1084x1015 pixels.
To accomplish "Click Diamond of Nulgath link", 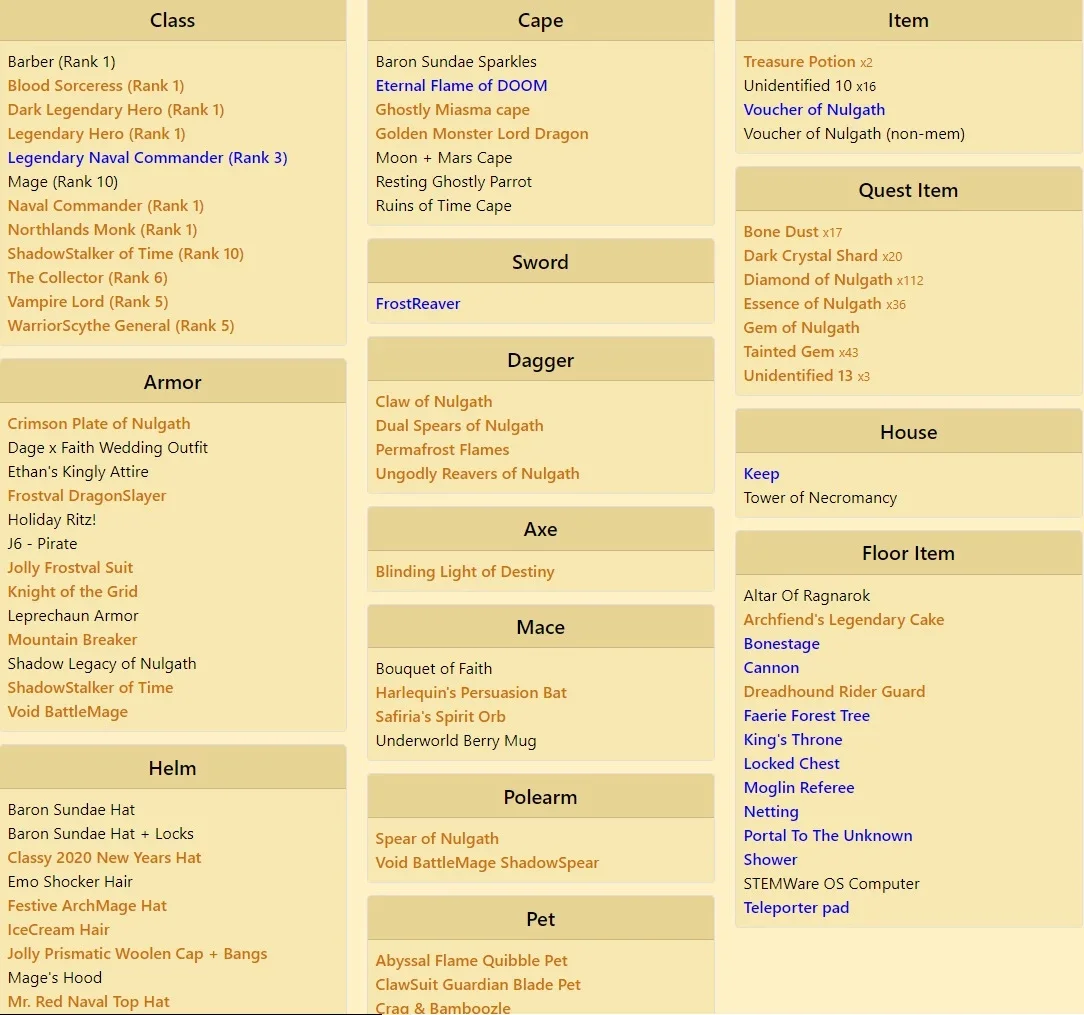I will [x=818, y=280].
